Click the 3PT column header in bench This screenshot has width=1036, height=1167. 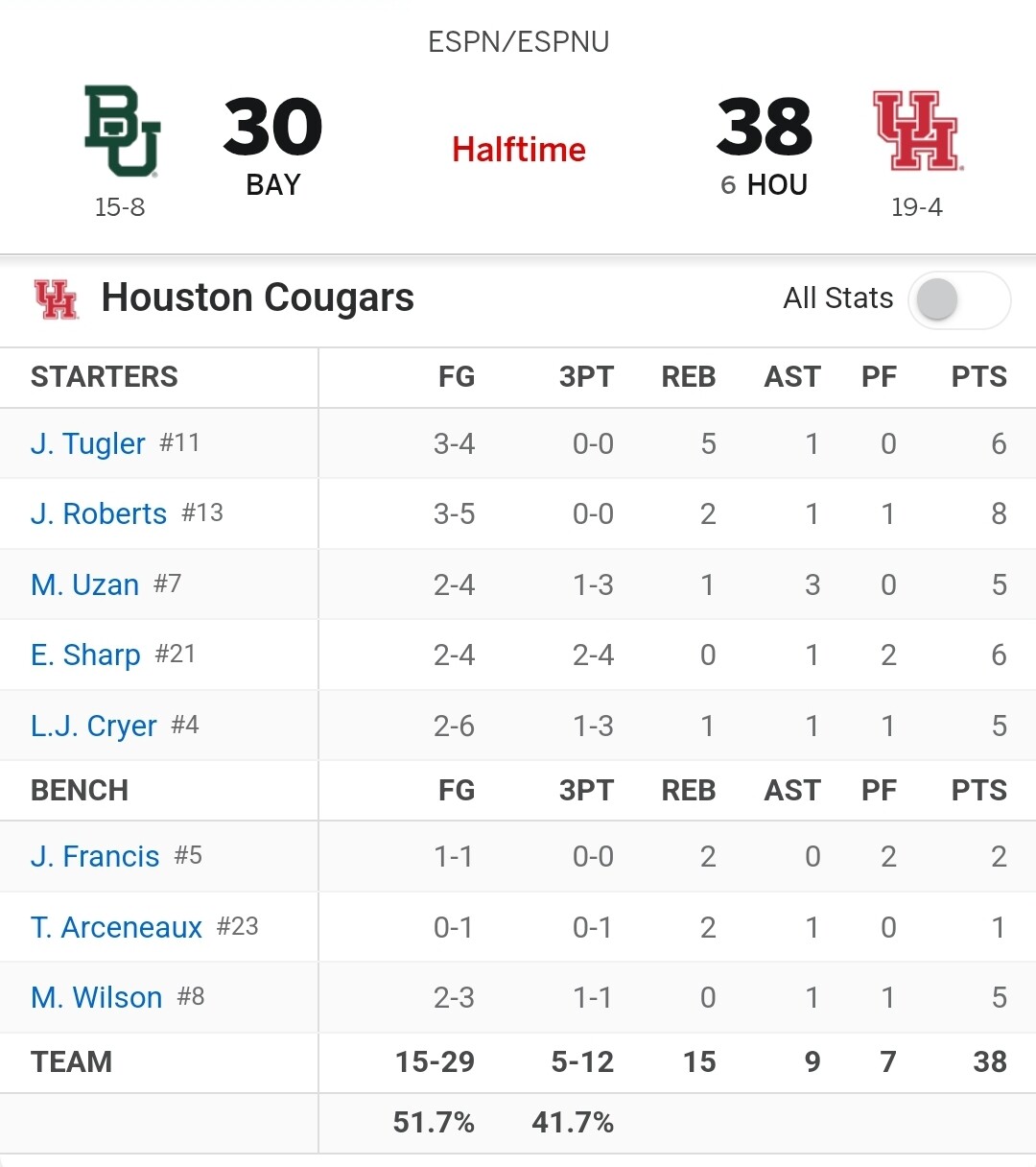click(x=586, y=790)
